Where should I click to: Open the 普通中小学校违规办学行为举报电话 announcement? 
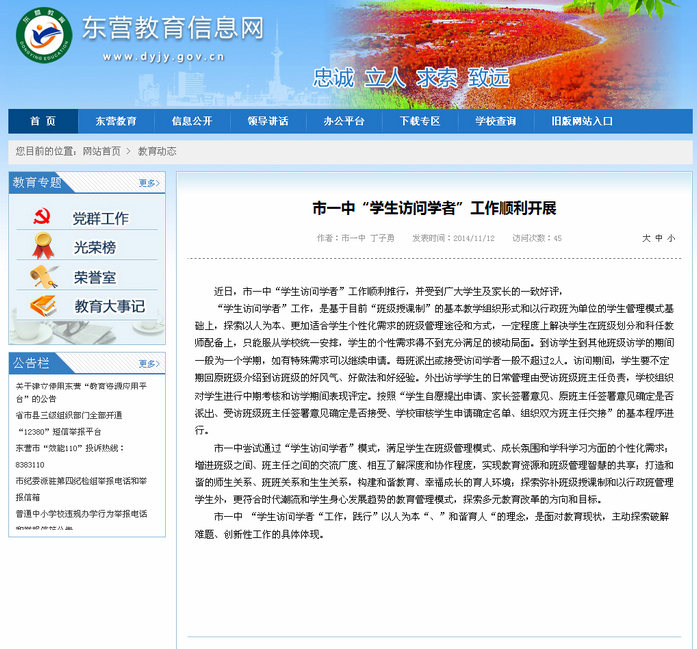(x=81, y=514)
